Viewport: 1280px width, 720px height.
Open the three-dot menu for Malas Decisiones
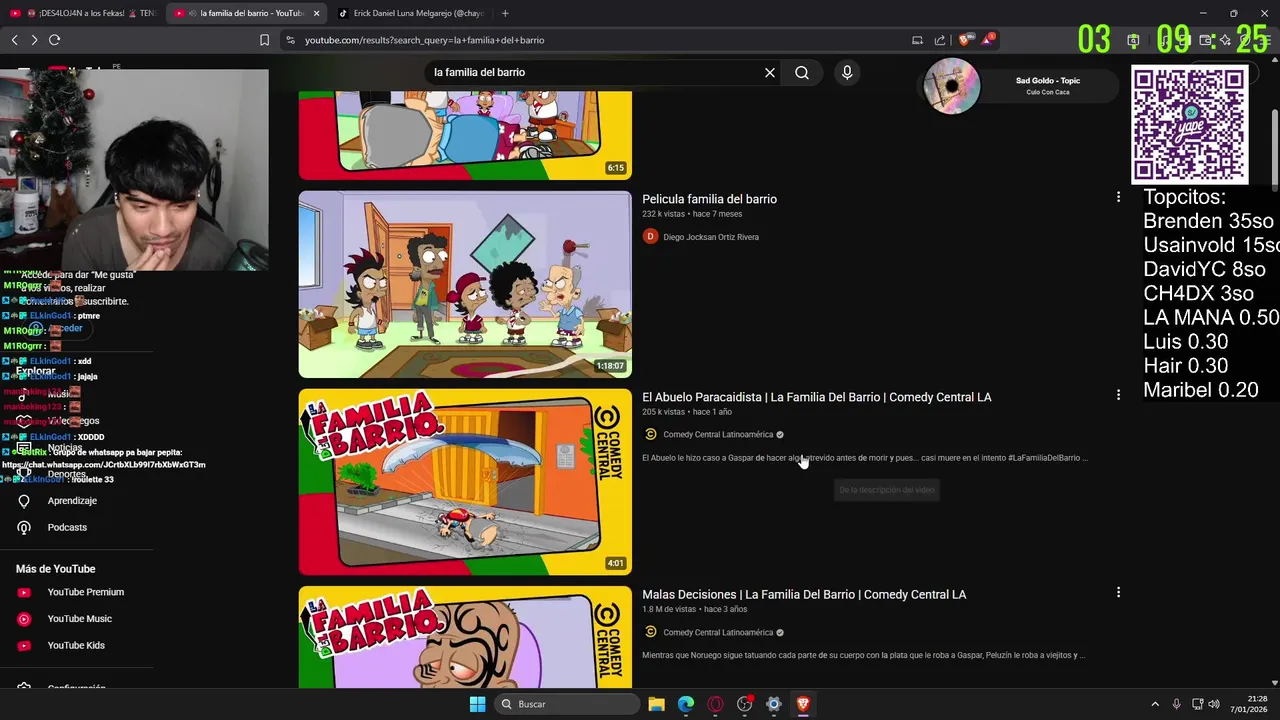(x=1118, y=592)
